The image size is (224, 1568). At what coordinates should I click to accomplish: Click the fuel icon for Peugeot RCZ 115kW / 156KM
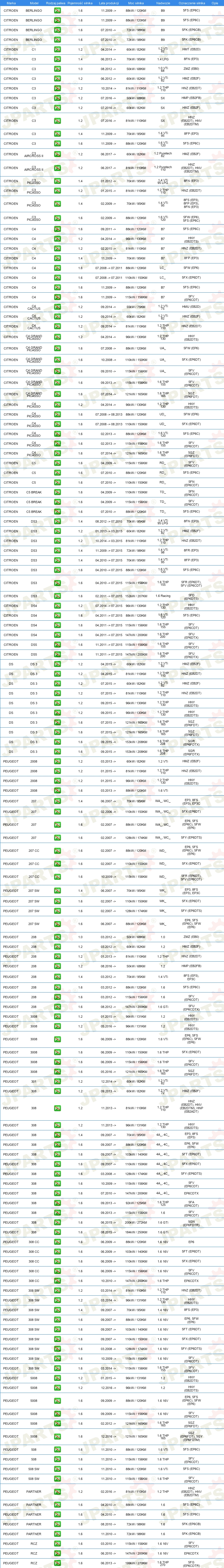[x=57, y=1544]
